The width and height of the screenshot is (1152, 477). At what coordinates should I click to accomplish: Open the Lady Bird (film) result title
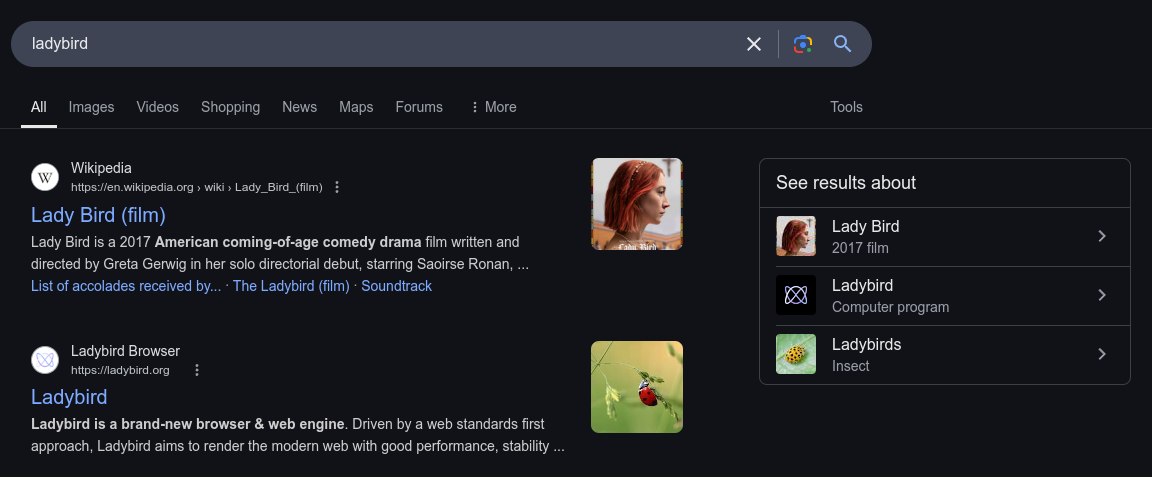coord(98,215)
